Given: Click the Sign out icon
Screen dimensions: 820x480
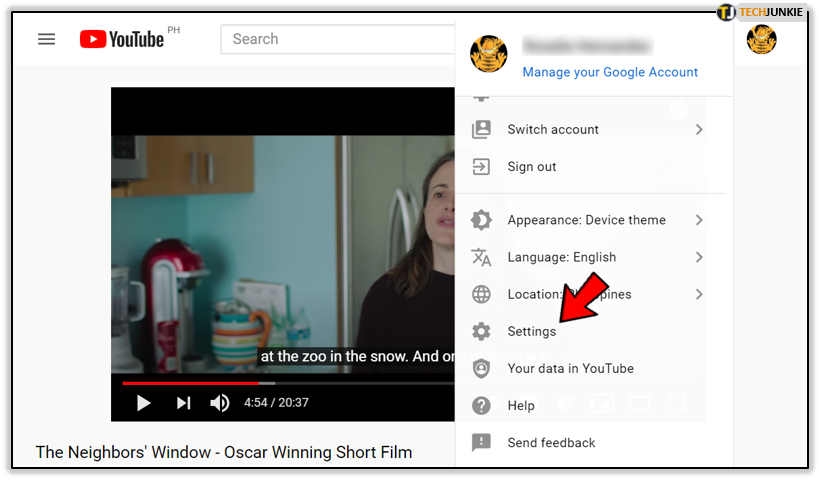Looking at the screenshot, I should coord(481,167).
